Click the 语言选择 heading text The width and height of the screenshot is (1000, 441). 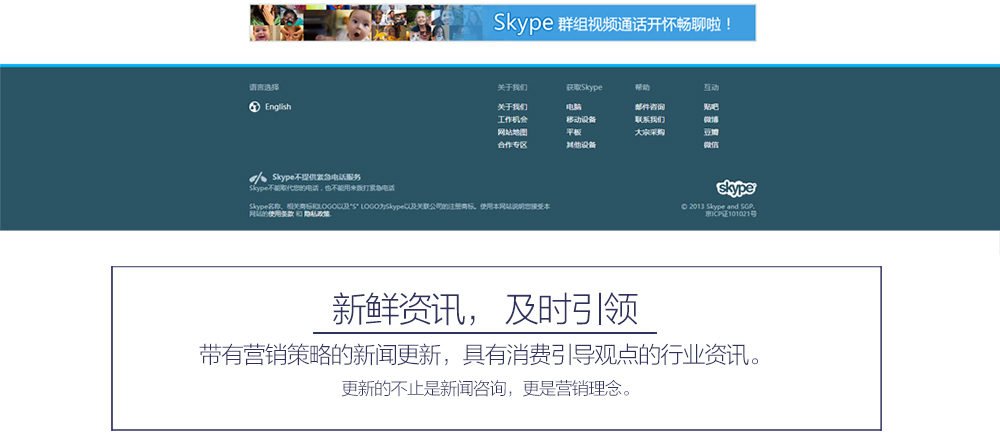[x=264, y=87]
